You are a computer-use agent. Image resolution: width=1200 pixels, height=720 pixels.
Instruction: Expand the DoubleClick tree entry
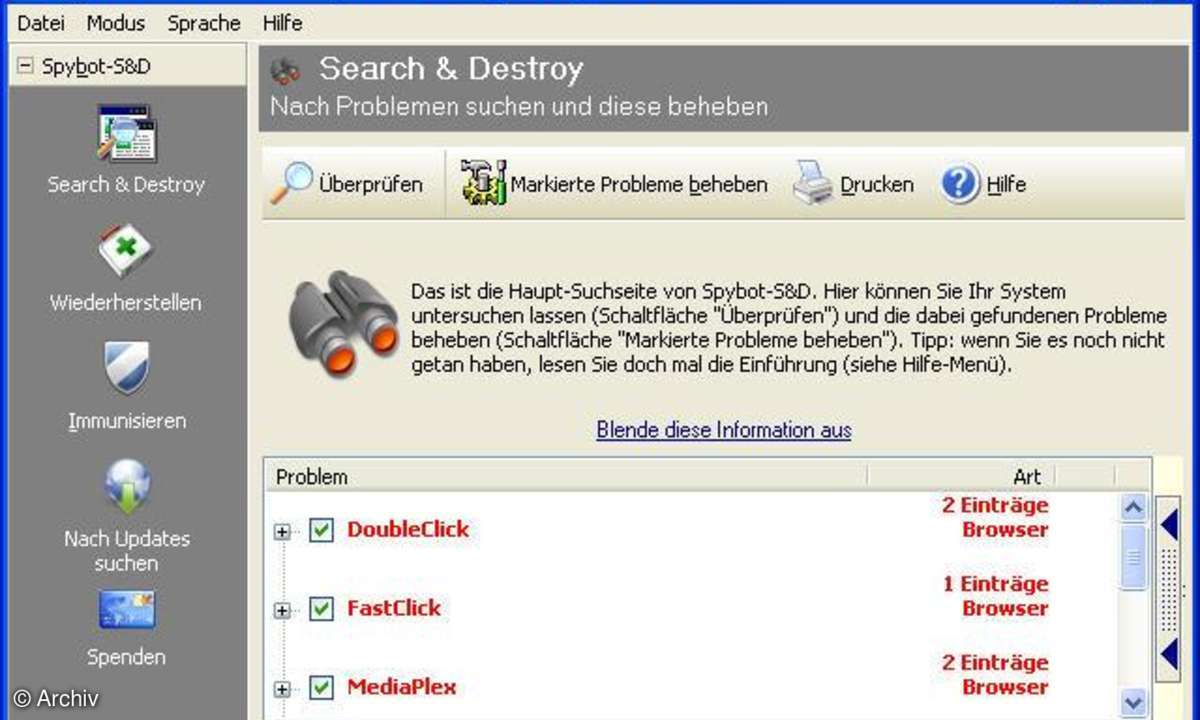pos(283,532)
